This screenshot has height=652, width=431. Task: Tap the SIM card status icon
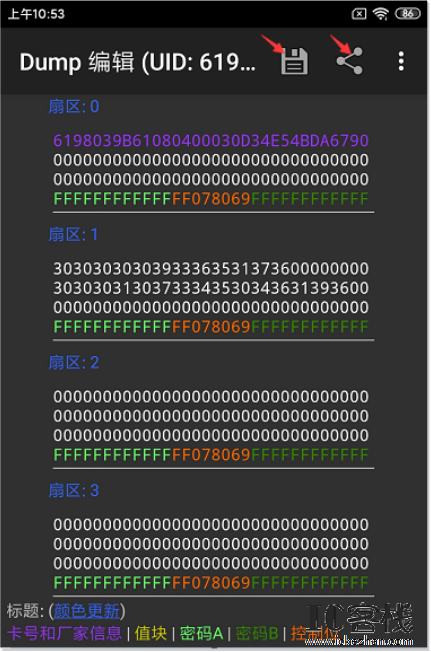pos(359,14)
